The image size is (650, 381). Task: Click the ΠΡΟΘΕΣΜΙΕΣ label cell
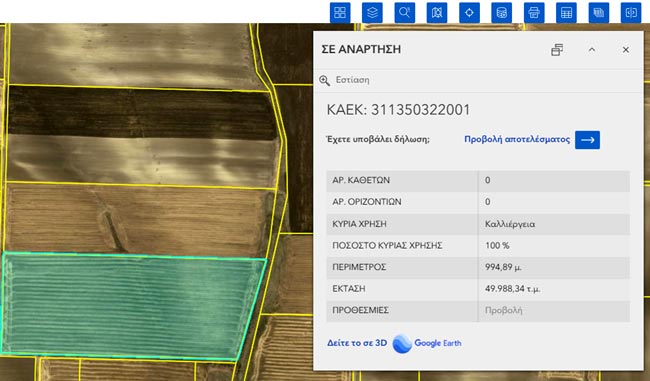(x=402, y=310)
